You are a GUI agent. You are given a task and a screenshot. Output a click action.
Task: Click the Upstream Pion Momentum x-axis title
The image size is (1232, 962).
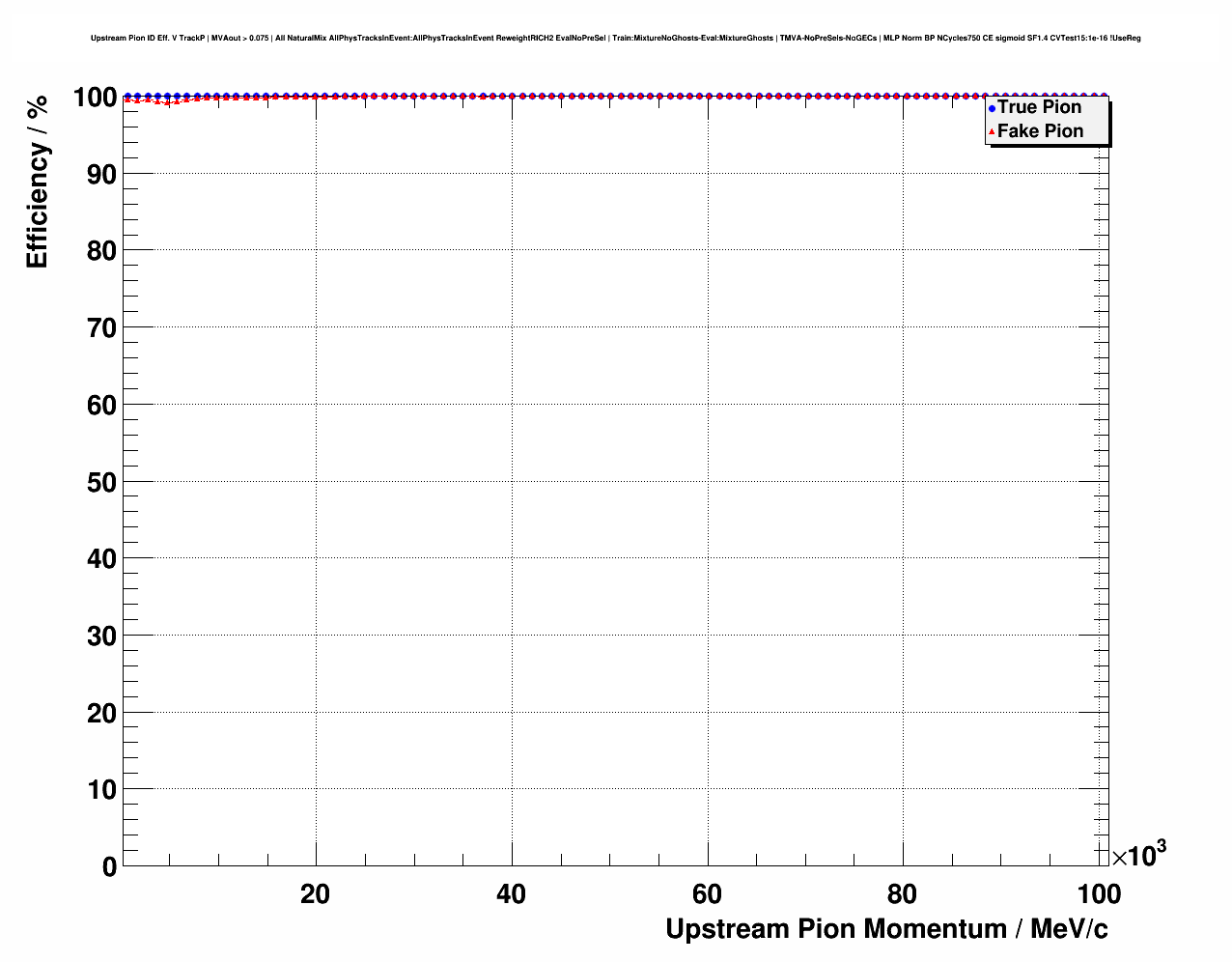[886, 929]
